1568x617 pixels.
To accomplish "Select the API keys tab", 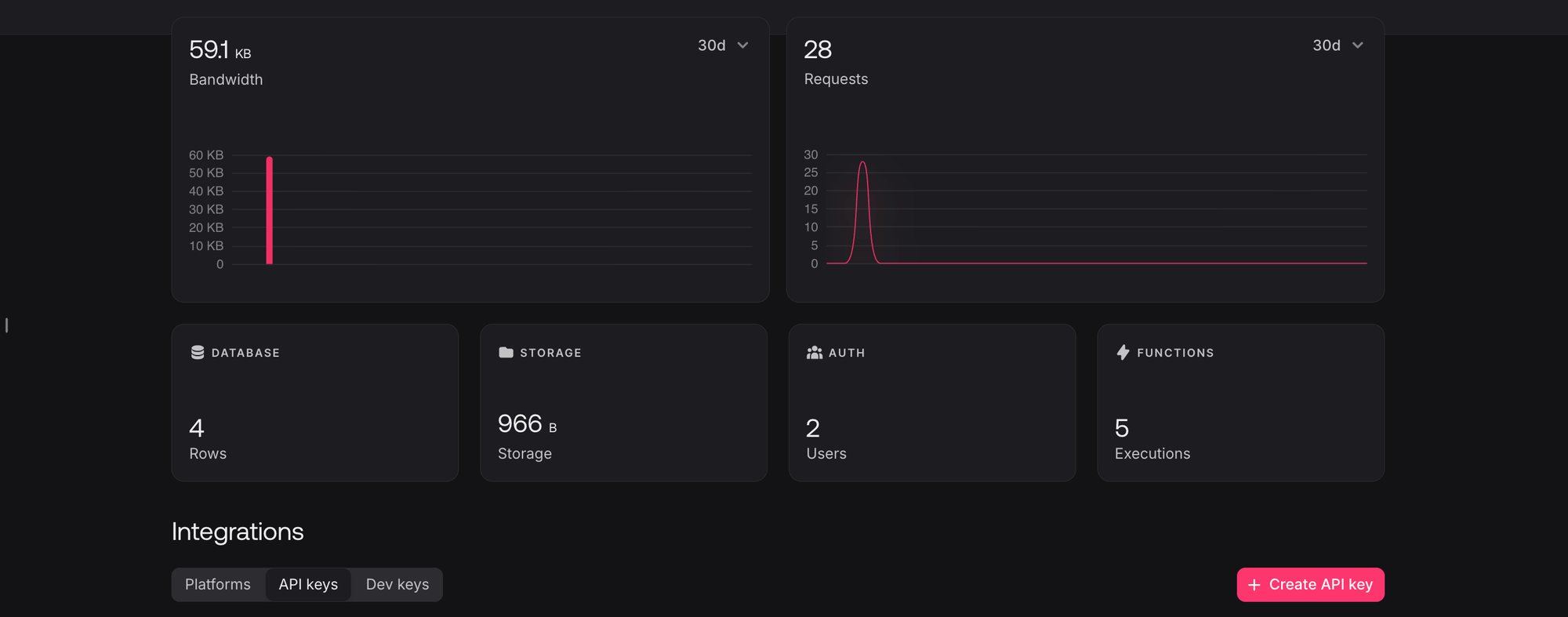I will click(308, 585).
